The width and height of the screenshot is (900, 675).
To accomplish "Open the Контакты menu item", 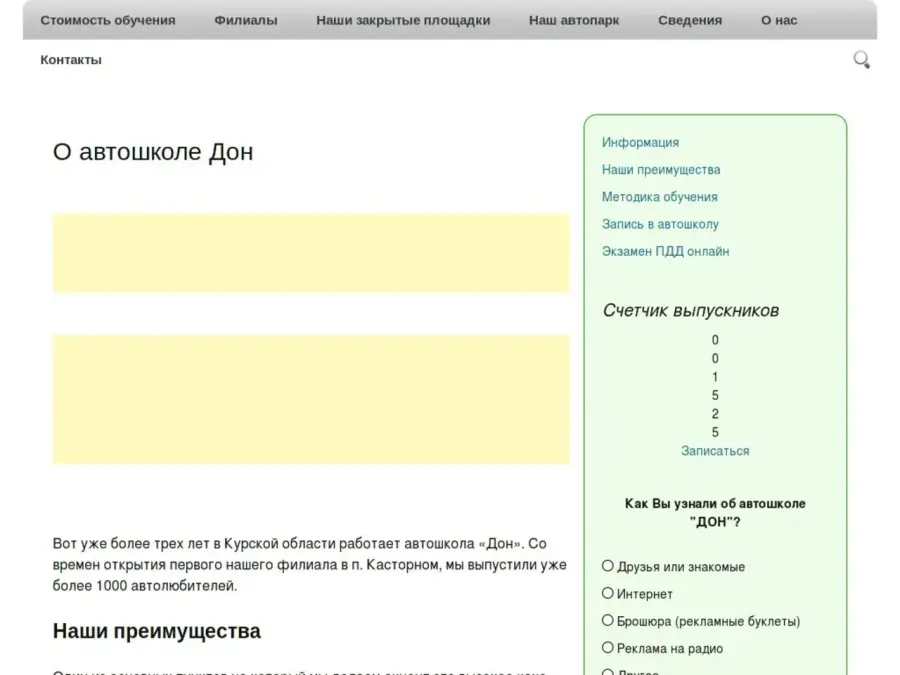I will click(71, 60).
